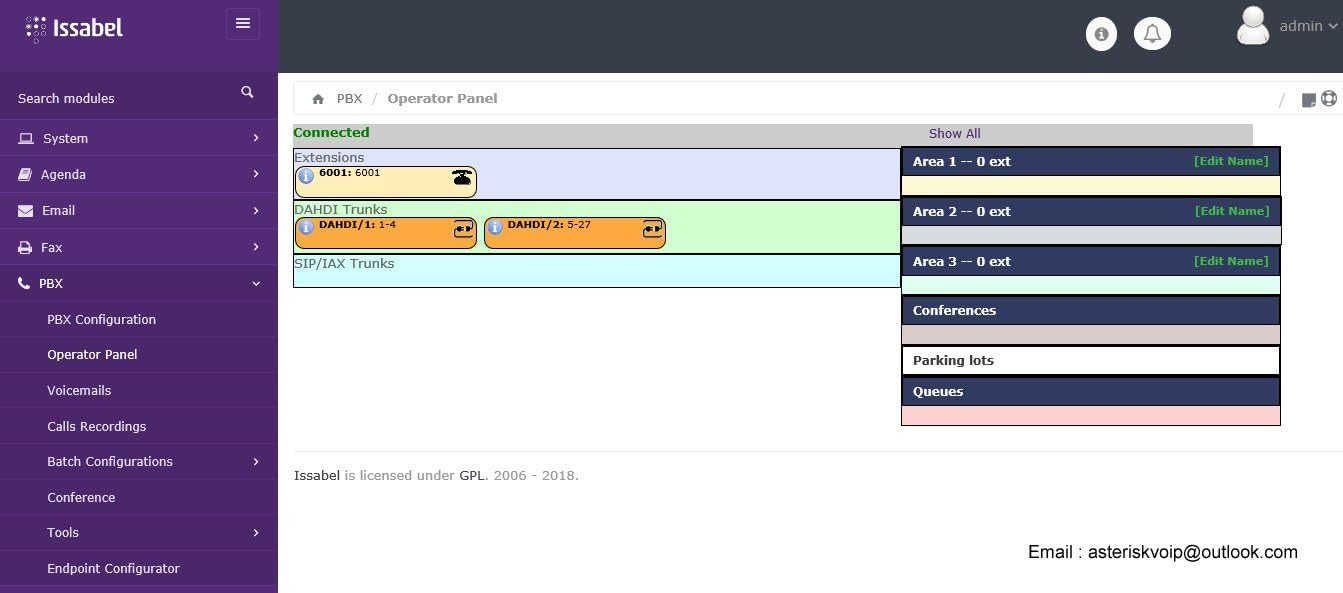Click telephone icon on extension 6001

tap(462, 177)
